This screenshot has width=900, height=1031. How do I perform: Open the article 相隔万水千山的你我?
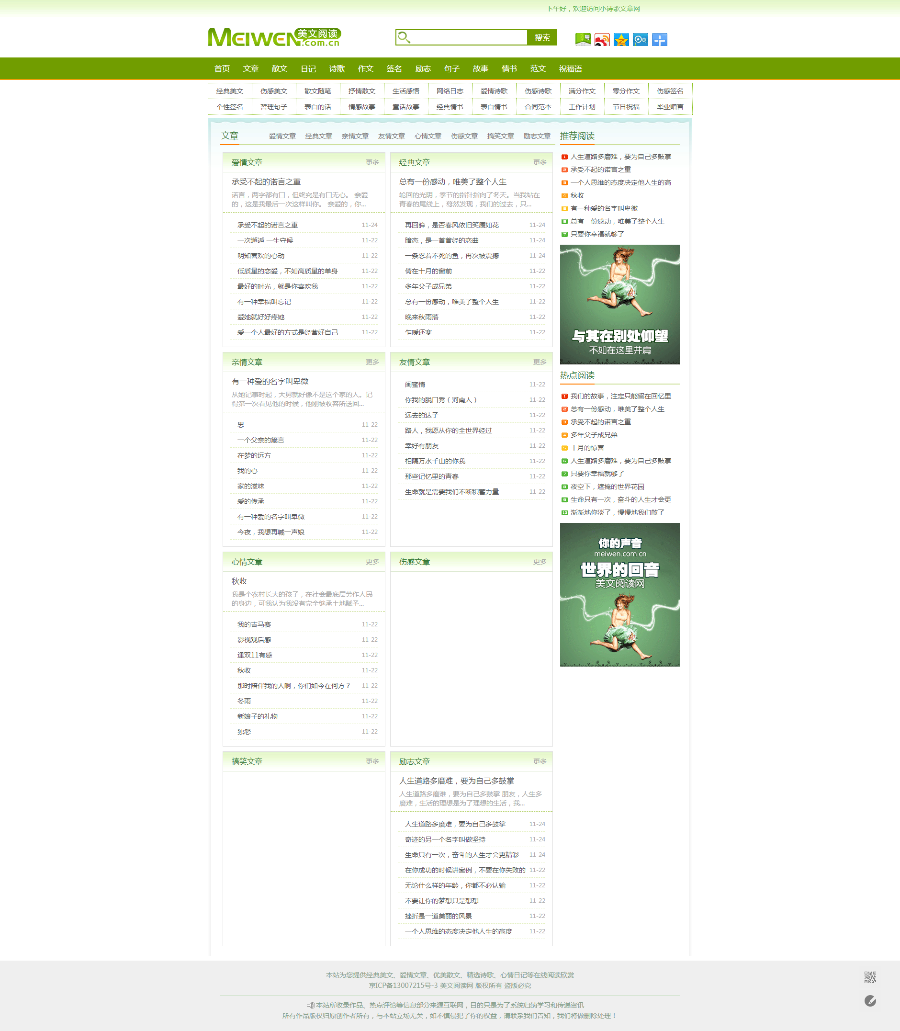point(435,461)
